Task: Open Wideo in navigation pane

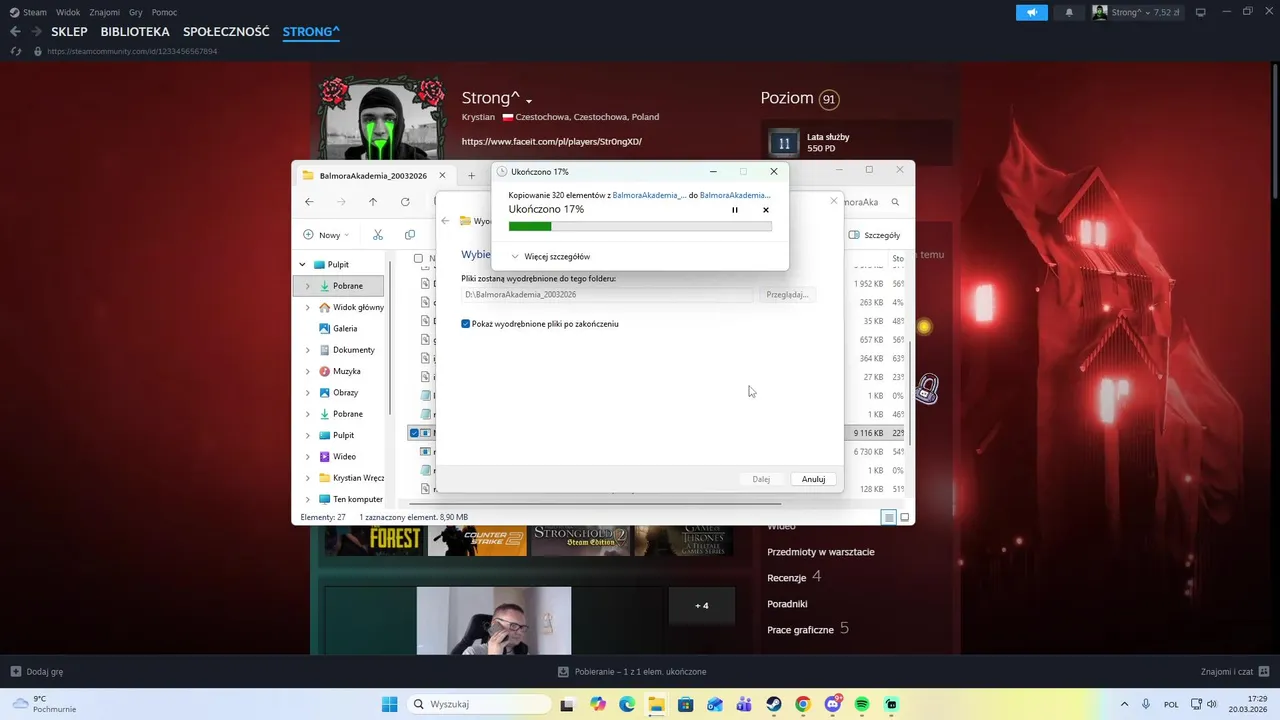Action: pyautogui.click(x=344, y=457)
